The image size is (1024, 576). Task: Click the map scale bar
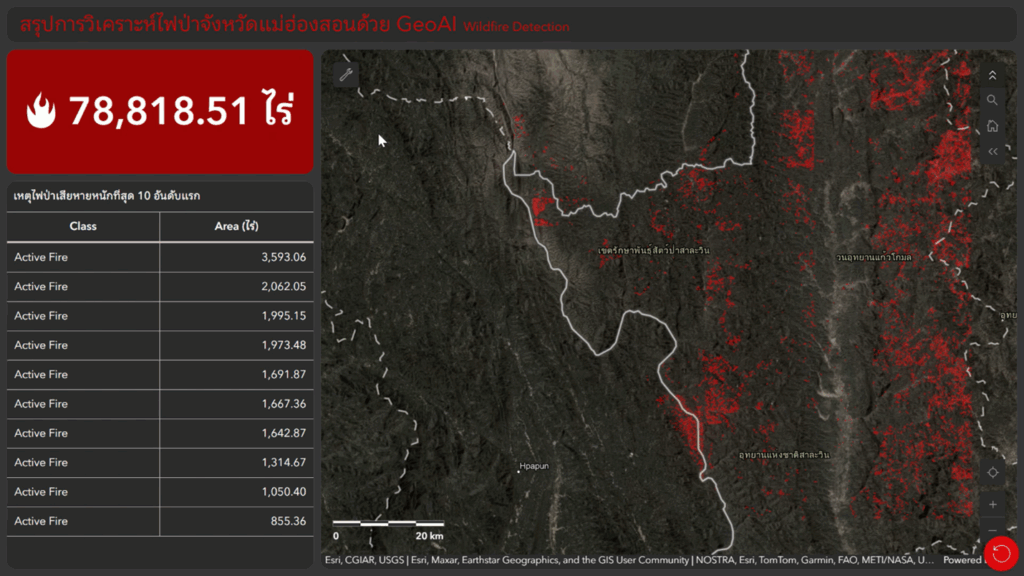click(388, 523)
